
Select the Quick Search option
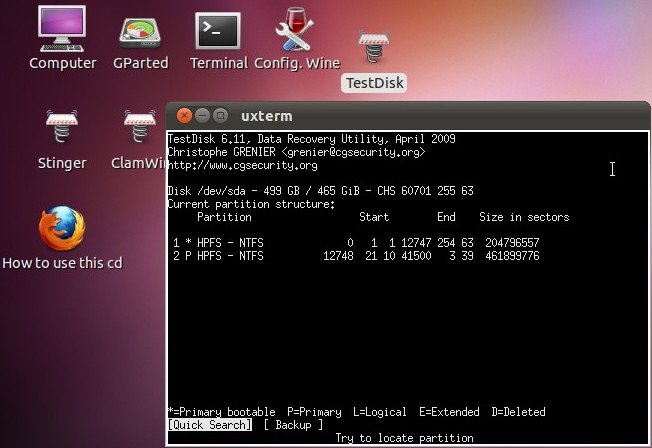[x=210, y=425]
